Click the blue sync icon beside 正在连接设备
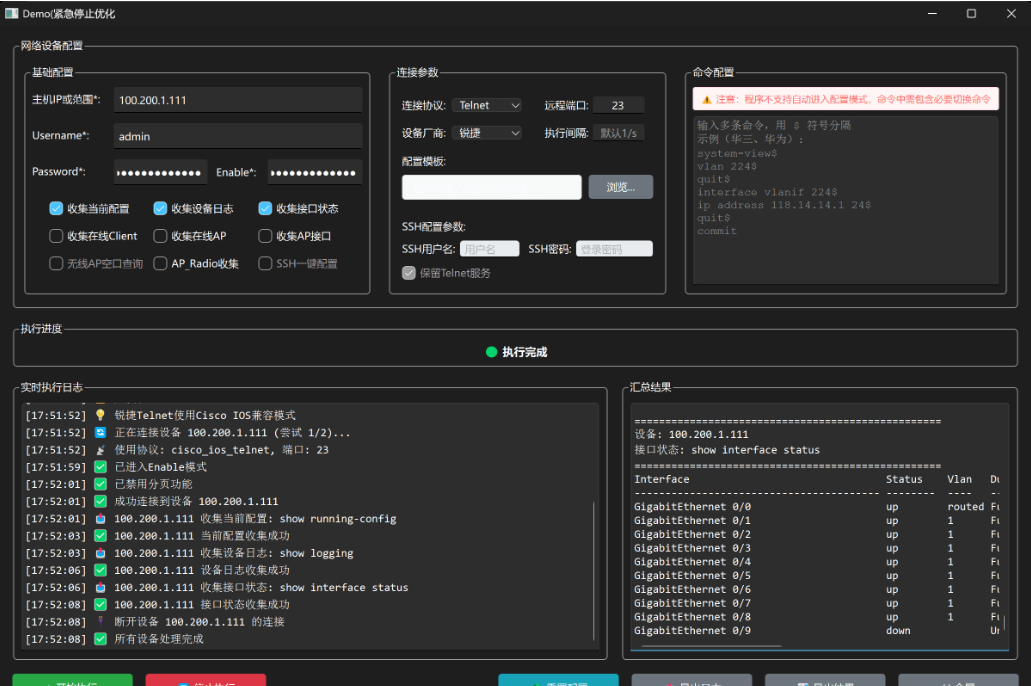 [x=100, y=433]
